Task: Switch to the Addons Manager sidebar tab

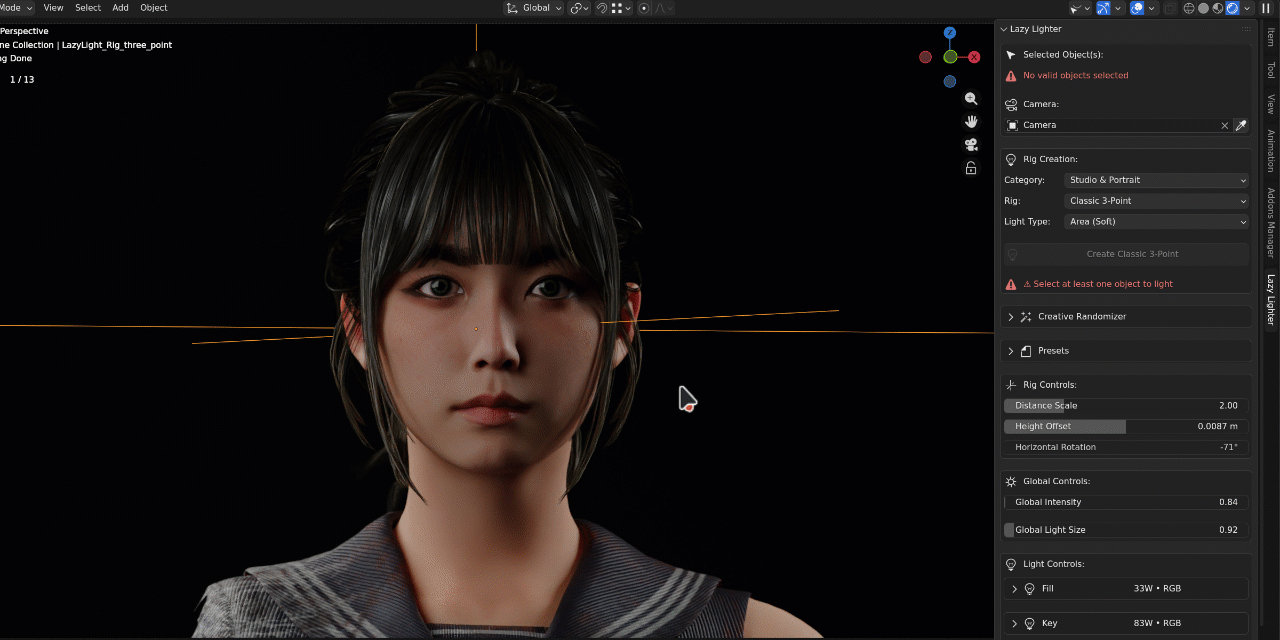Action: (x=1271, y=223)
